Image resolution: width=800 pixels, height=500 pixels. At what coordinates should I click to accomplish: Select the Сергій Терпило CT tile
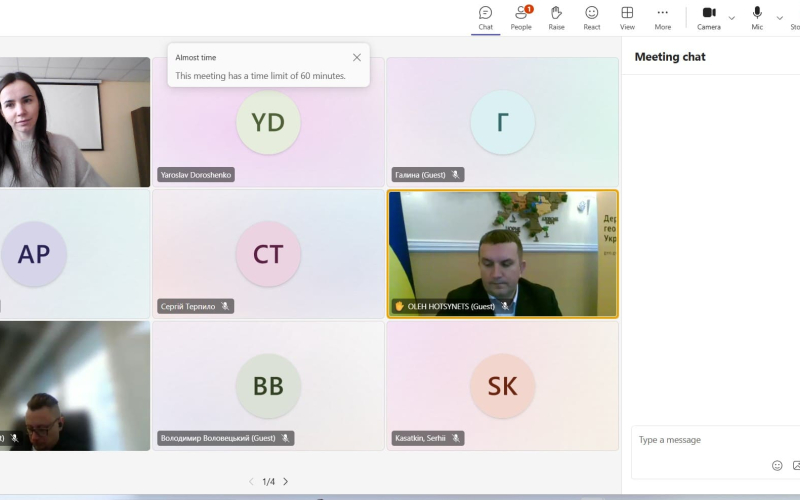tap(268, 254)
